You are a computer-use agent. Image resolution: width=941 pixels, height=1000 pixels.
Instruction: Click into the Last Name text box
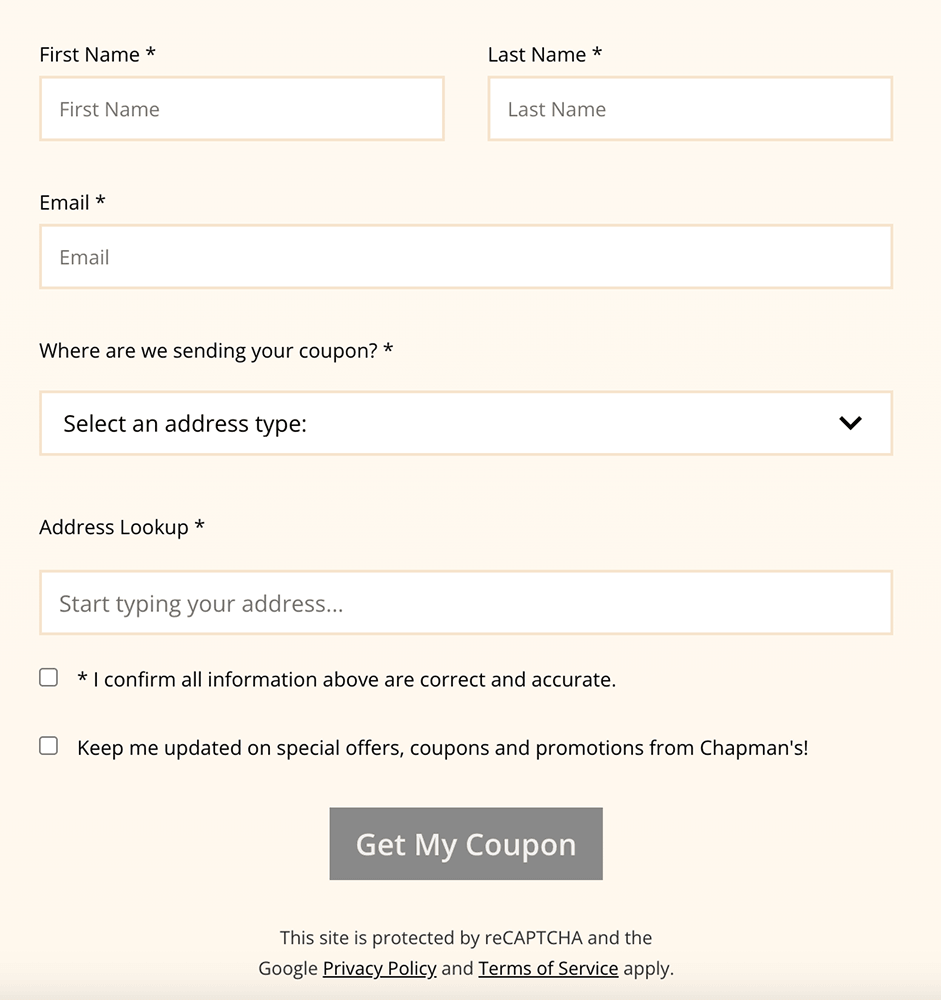click(689, 109)
